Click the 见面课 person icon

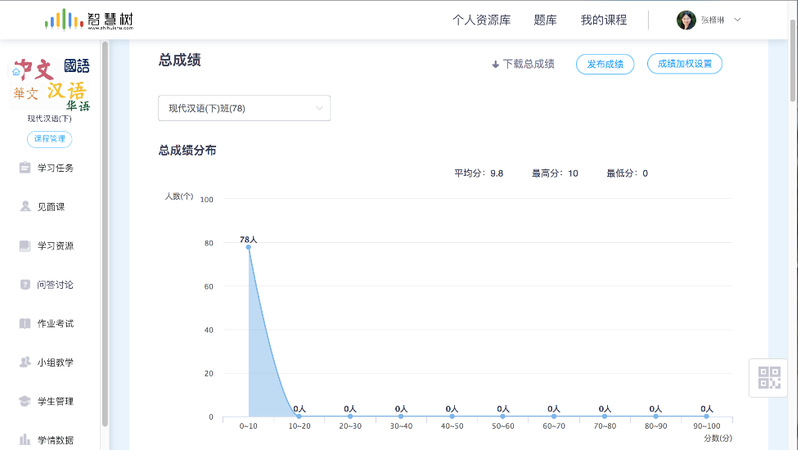pos(25,207)
